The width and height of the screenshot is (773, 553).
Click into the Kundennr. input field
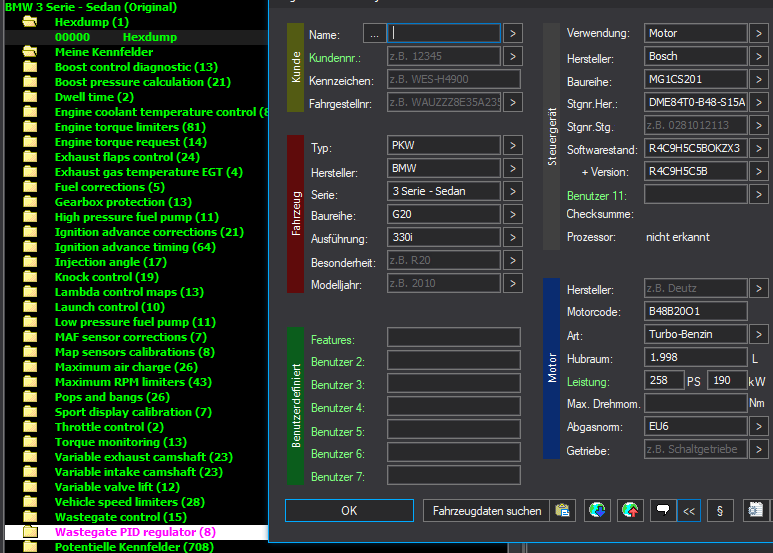(x=444, y=56)
